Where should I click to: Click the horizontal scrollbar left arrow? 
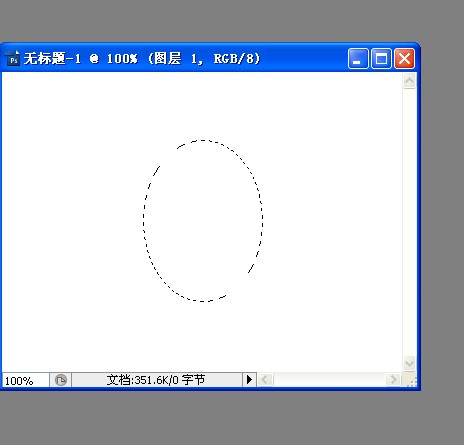265,380
